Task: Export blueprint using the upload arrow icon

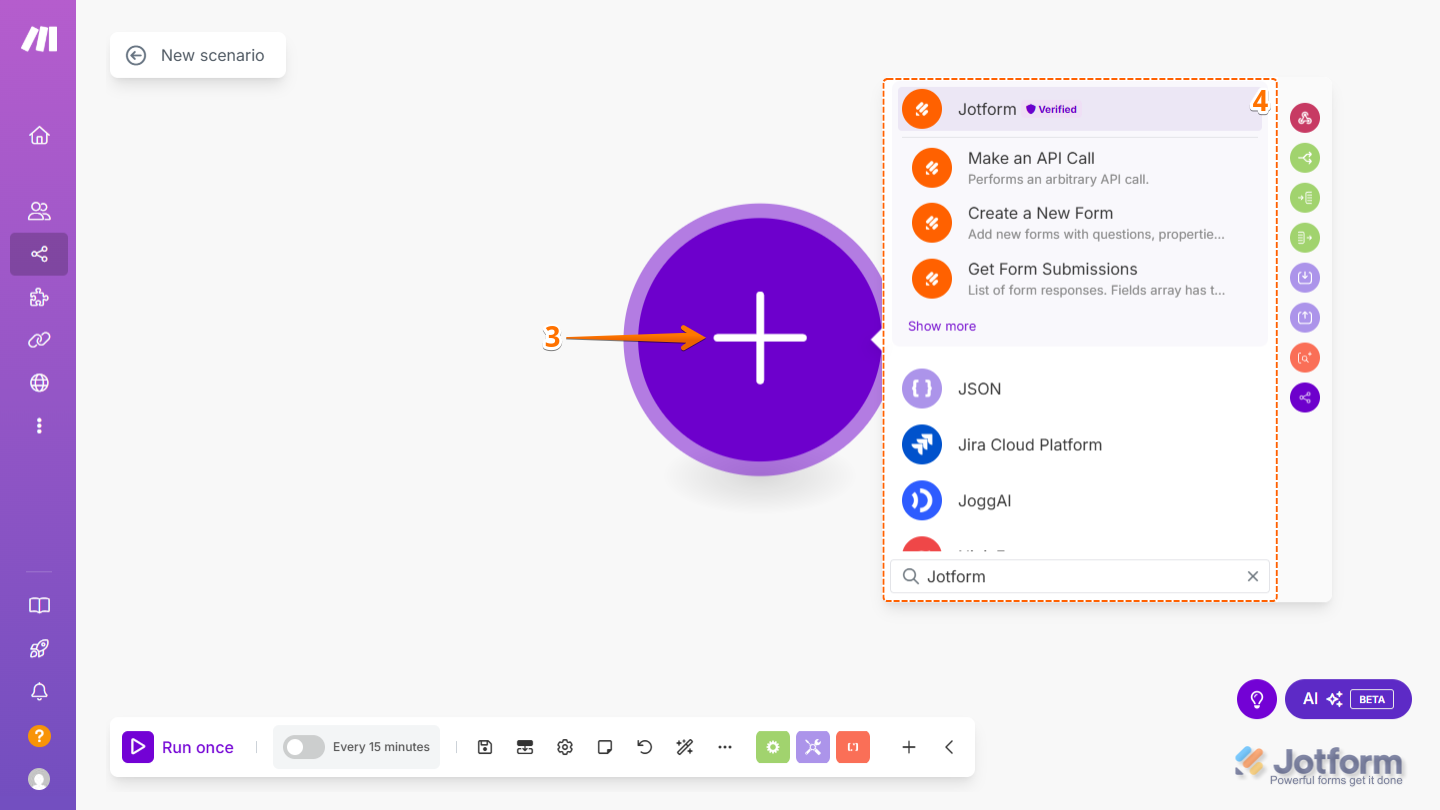Action: 1305,317
